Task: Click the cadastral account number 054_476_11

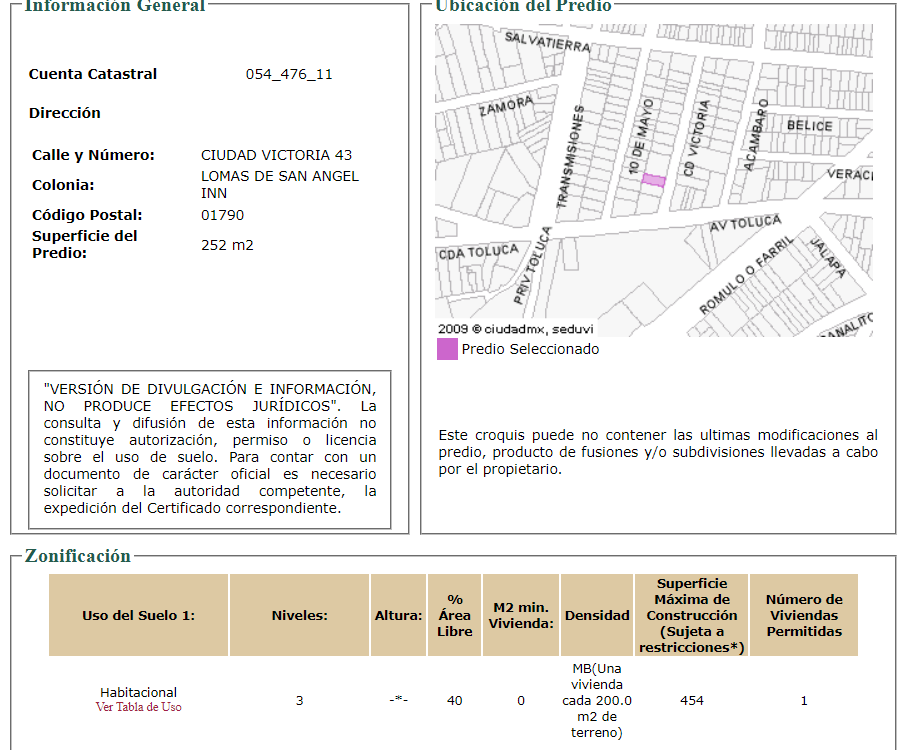Action: [289, 74]
